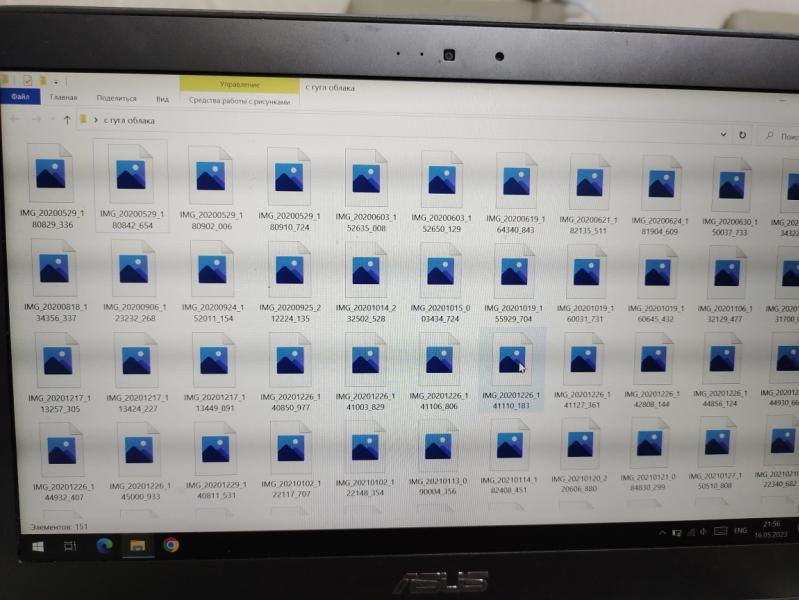
Task: Open Google Chrome from the taskbar
Action: (171, 544)
